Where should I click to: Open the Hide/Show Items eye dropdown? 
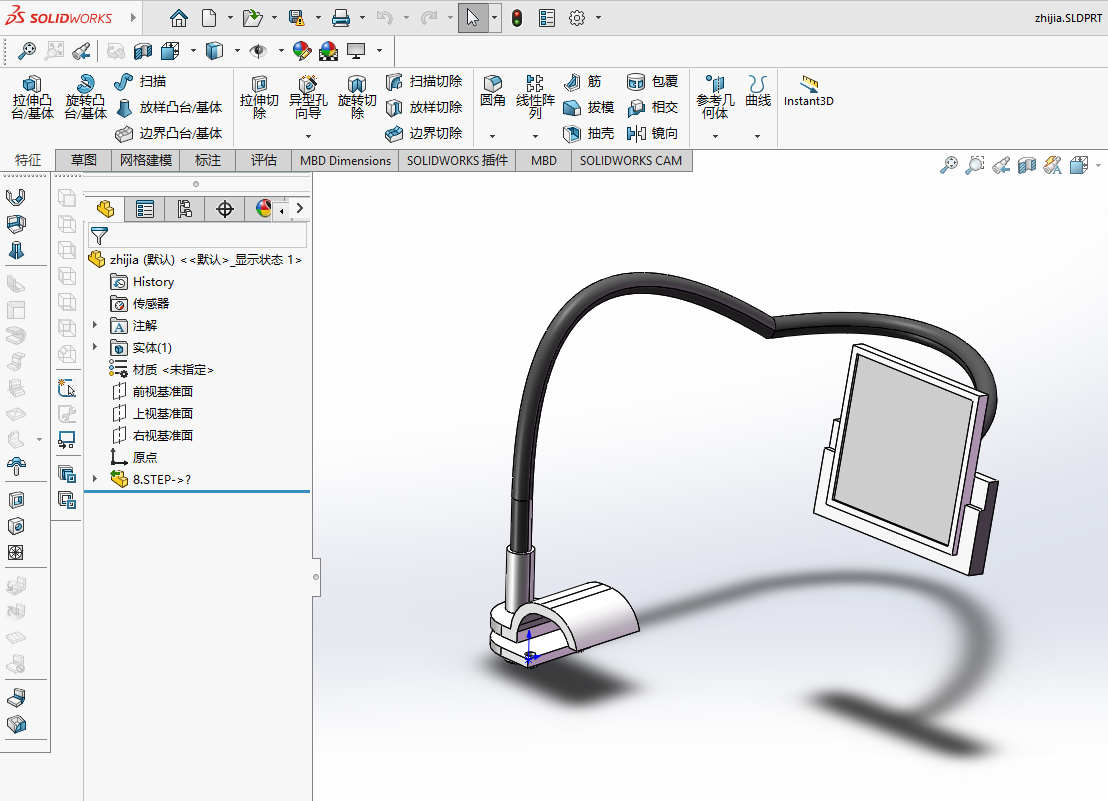[x=280, y=51]
